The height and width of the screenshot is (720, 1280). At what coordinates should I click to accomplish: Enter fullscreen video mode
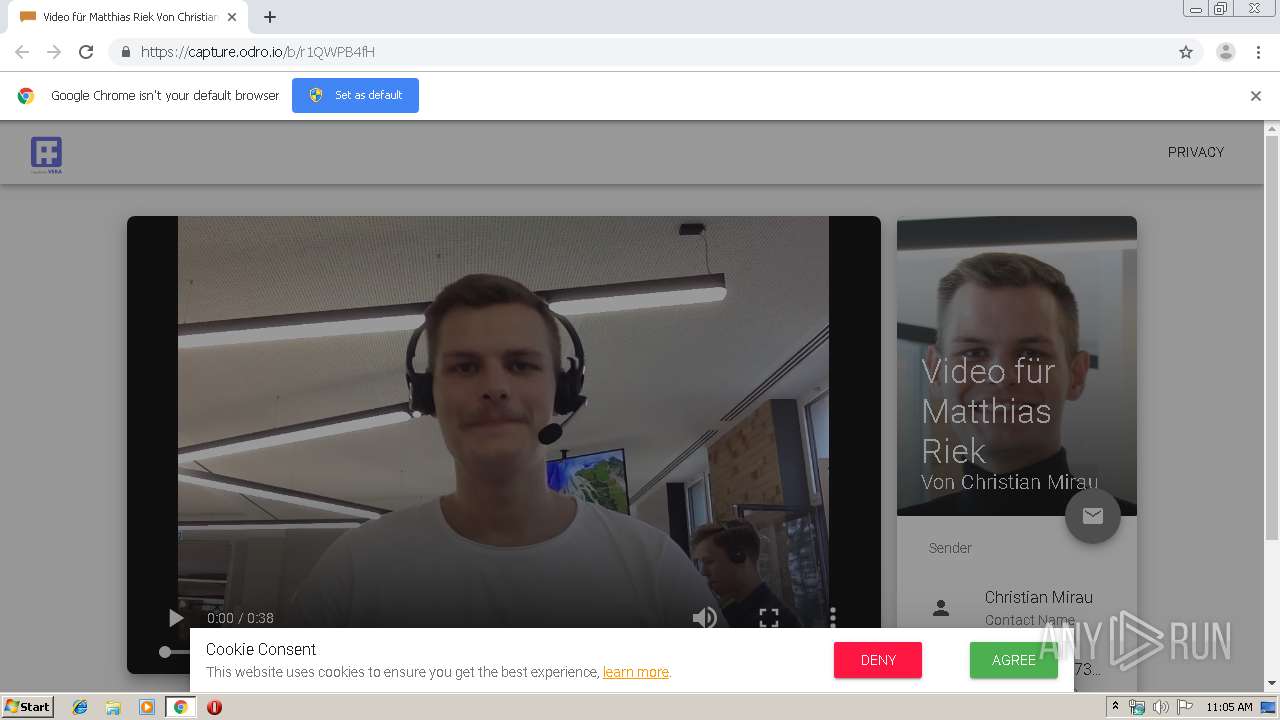tap(768, 618)
